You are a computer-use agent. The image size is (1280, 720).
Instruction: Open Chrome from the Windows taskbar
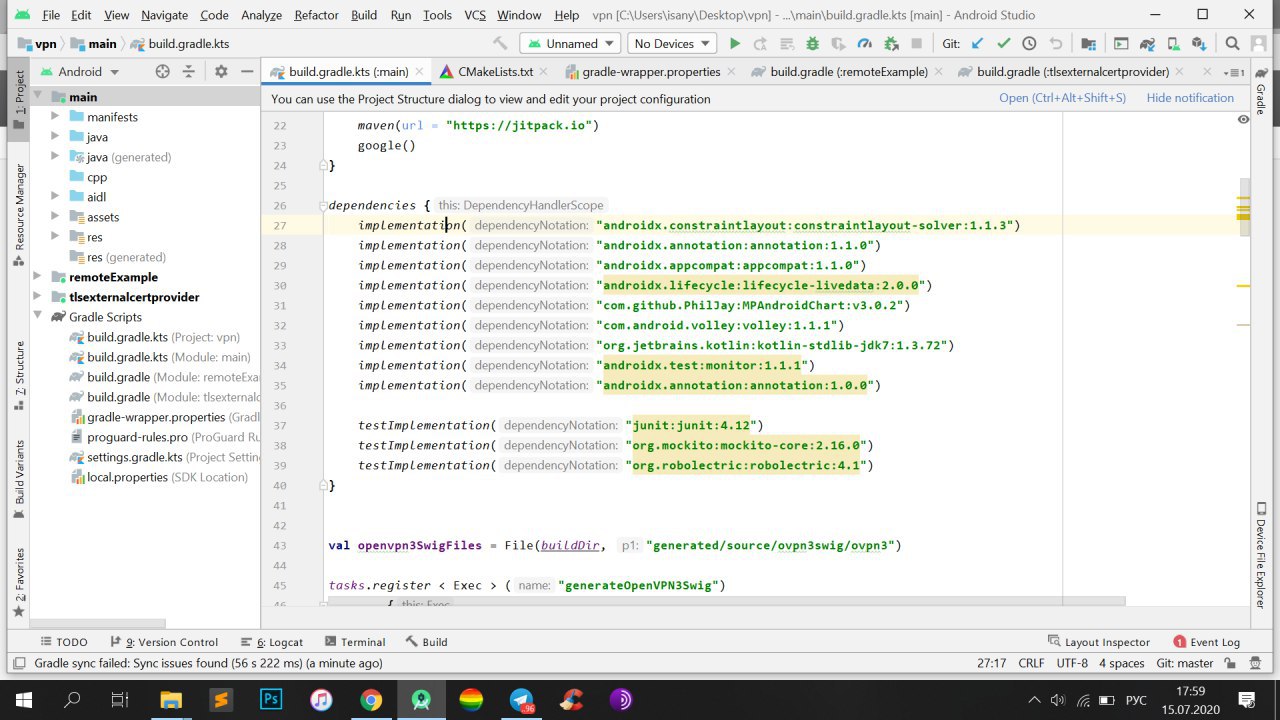click(x=371, y=700)
